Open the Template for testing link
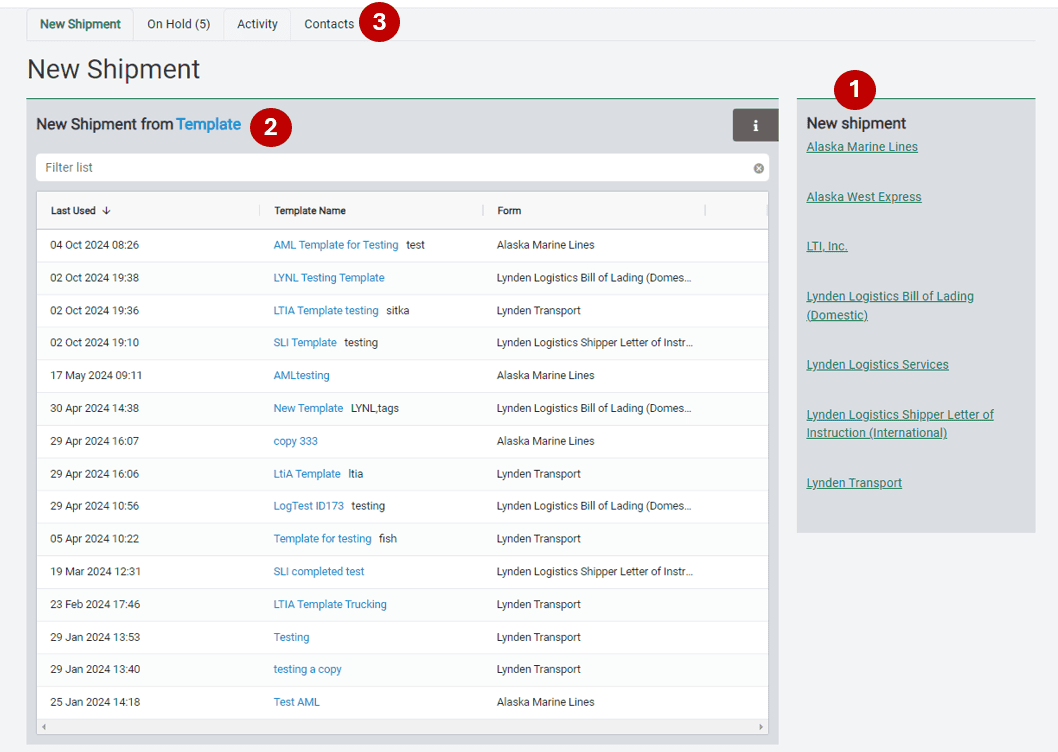 (x=323, y=539)
